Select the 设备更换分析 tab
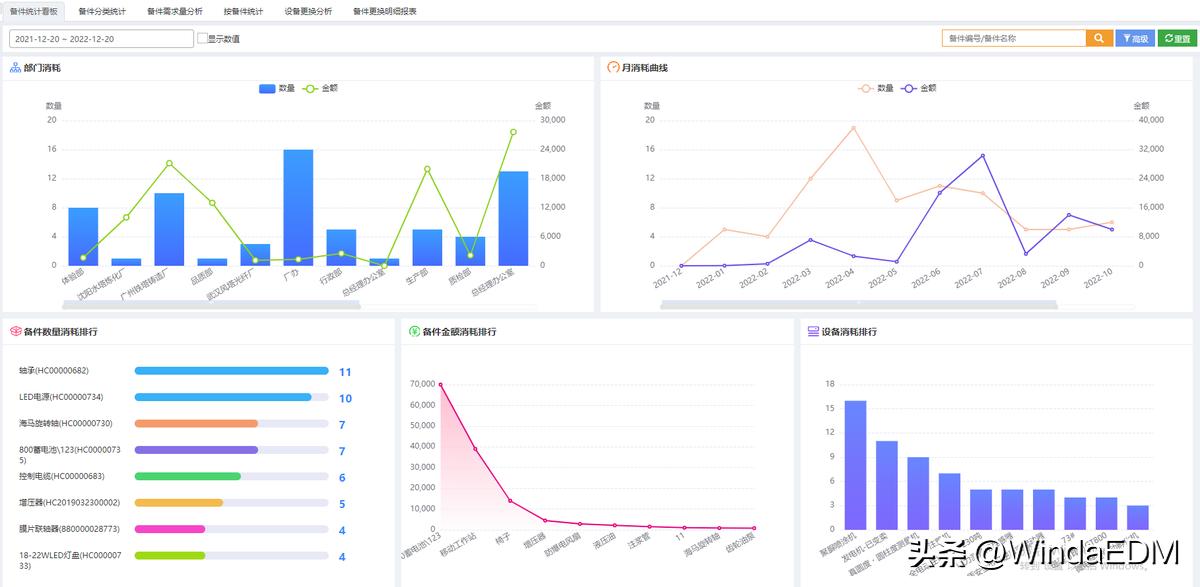The width and height of the screenshot is (1200, 587). [x=308, y=11]
